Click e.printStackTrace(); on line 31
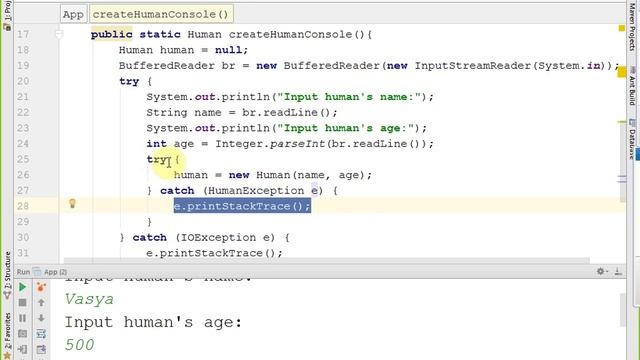Screen dimensions: 640x360 pos(214,253)
